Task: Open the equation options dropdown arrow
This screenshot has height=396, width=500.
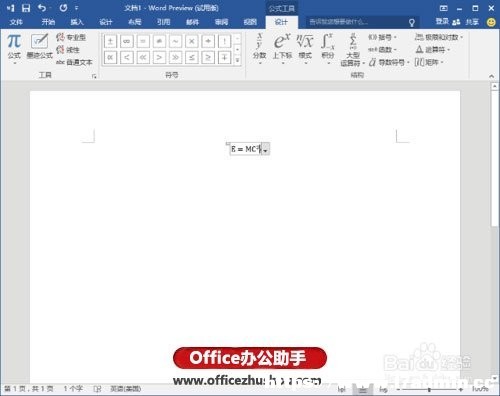Action: pos(265,149)
